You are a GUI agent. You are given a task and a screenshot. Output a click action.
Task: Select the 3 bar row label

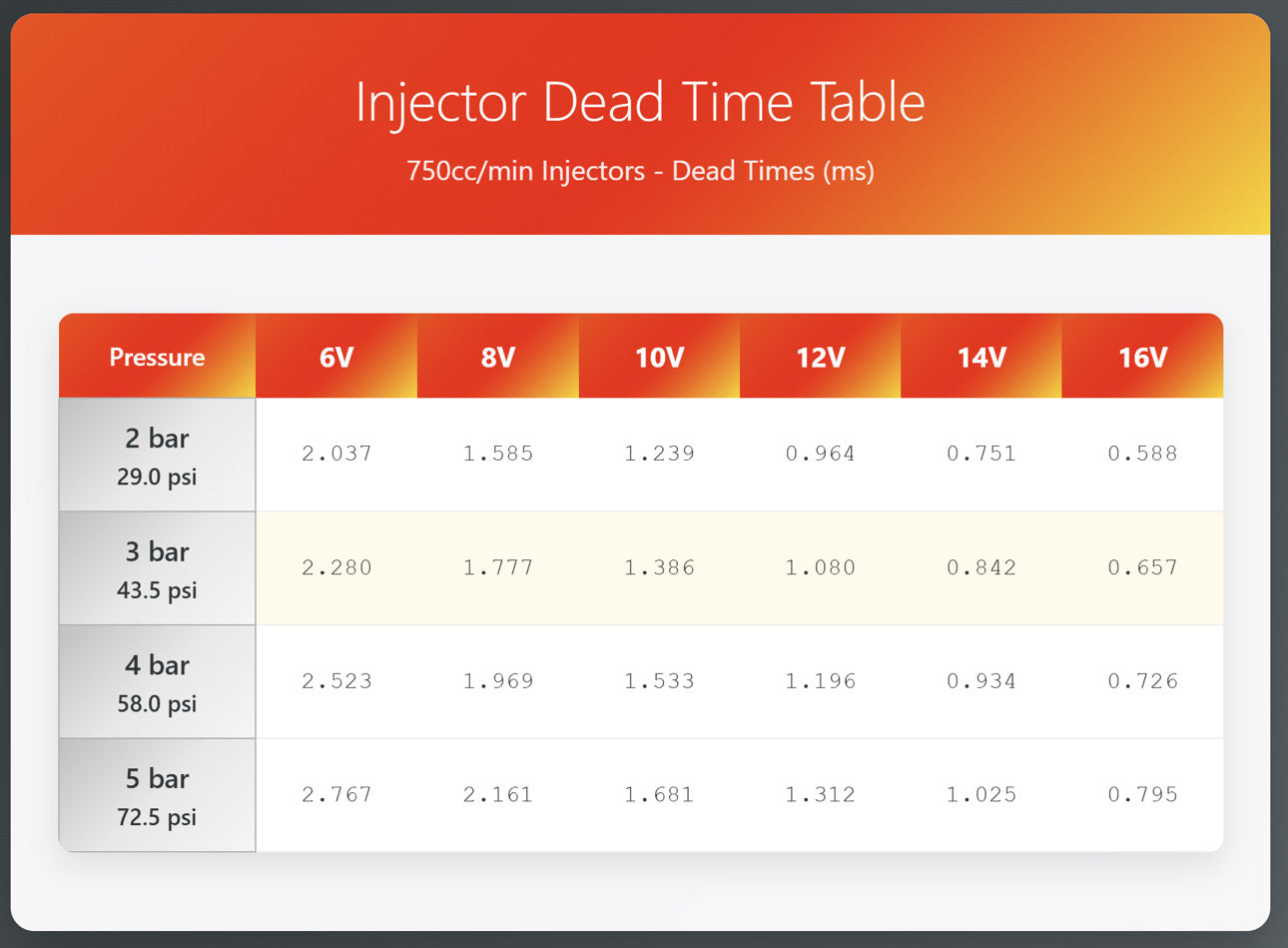157,568
